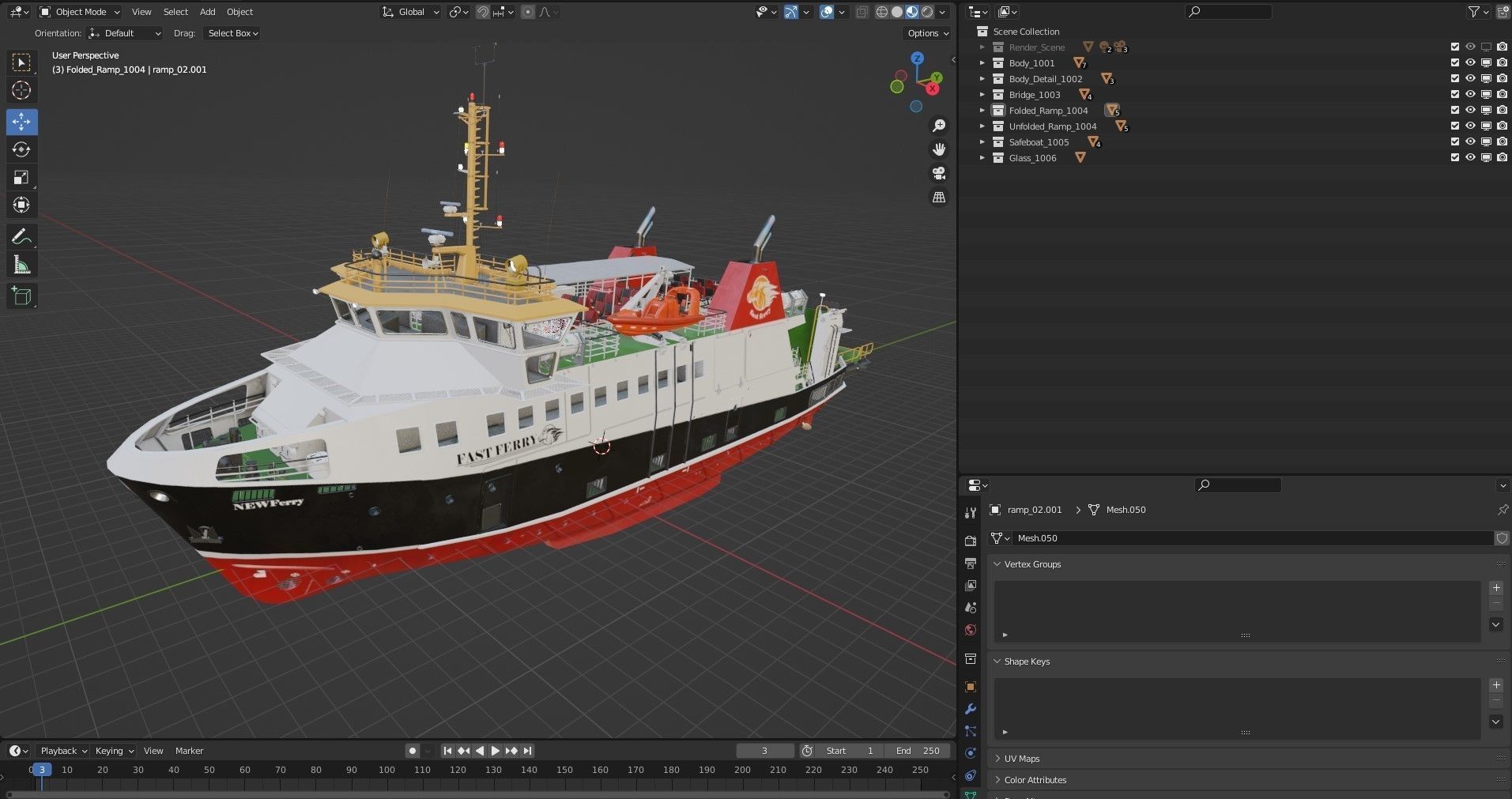Select the Scale tool
This screenshot has width=1512, height=799.
click(x=21, y=177)
